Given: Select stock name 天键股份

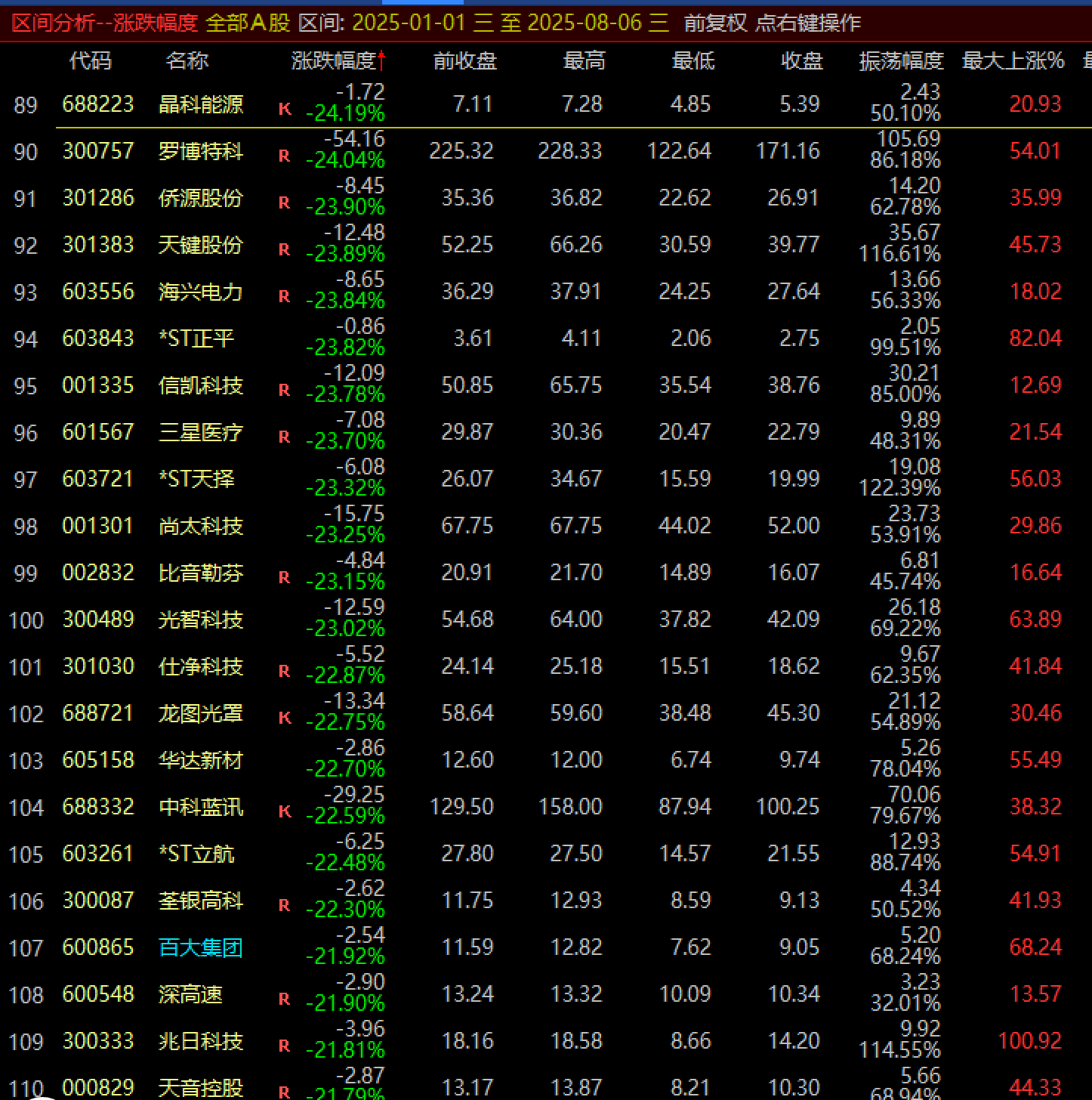Looking at the screenshot, I should pyautogui.click(x=201, y=245).
